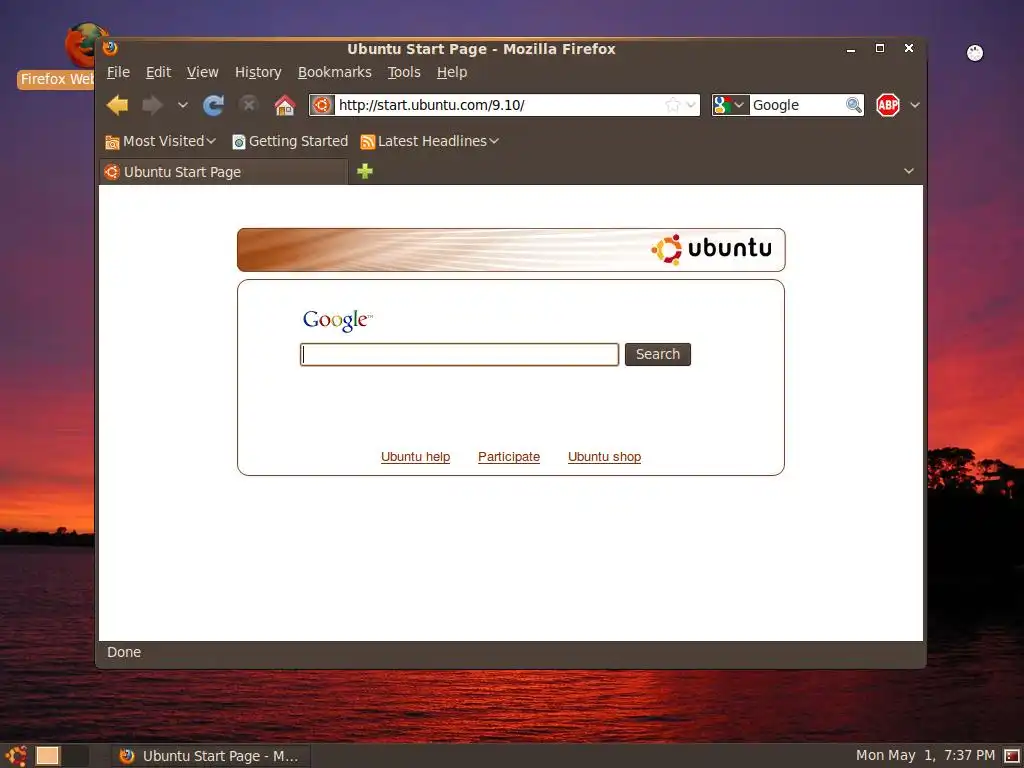Click the Ubuntu Start Page taskbar button
Screen dimensions: 1024x768
[210, 756]
